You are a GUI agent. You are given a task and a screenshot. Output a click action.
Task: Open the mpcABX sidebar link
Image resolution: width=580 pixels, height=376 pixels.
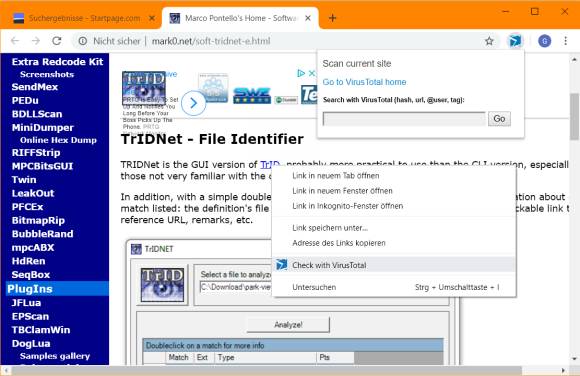pos(33,248)
